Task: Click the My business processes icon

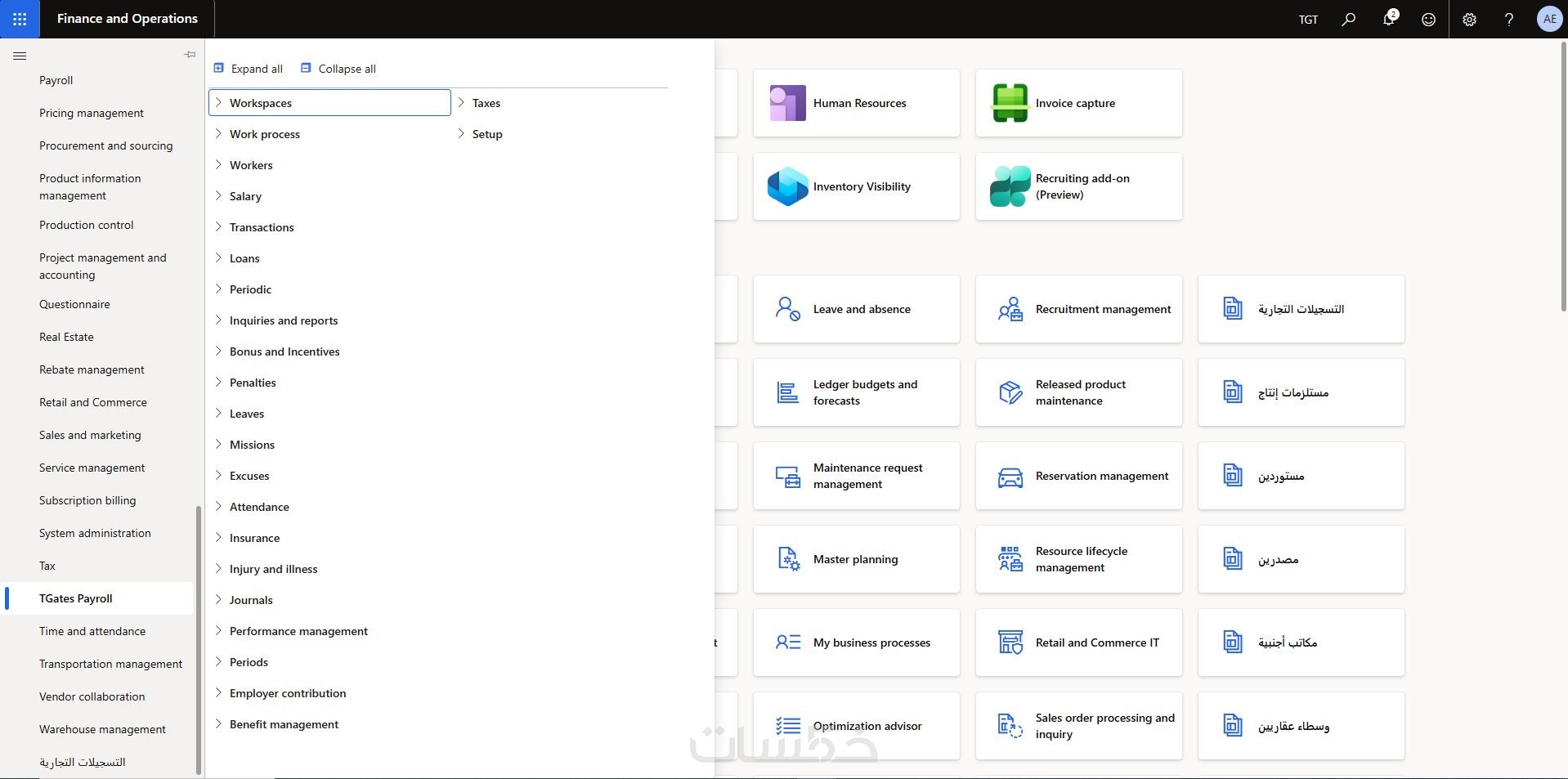Action: click(787, 642)
